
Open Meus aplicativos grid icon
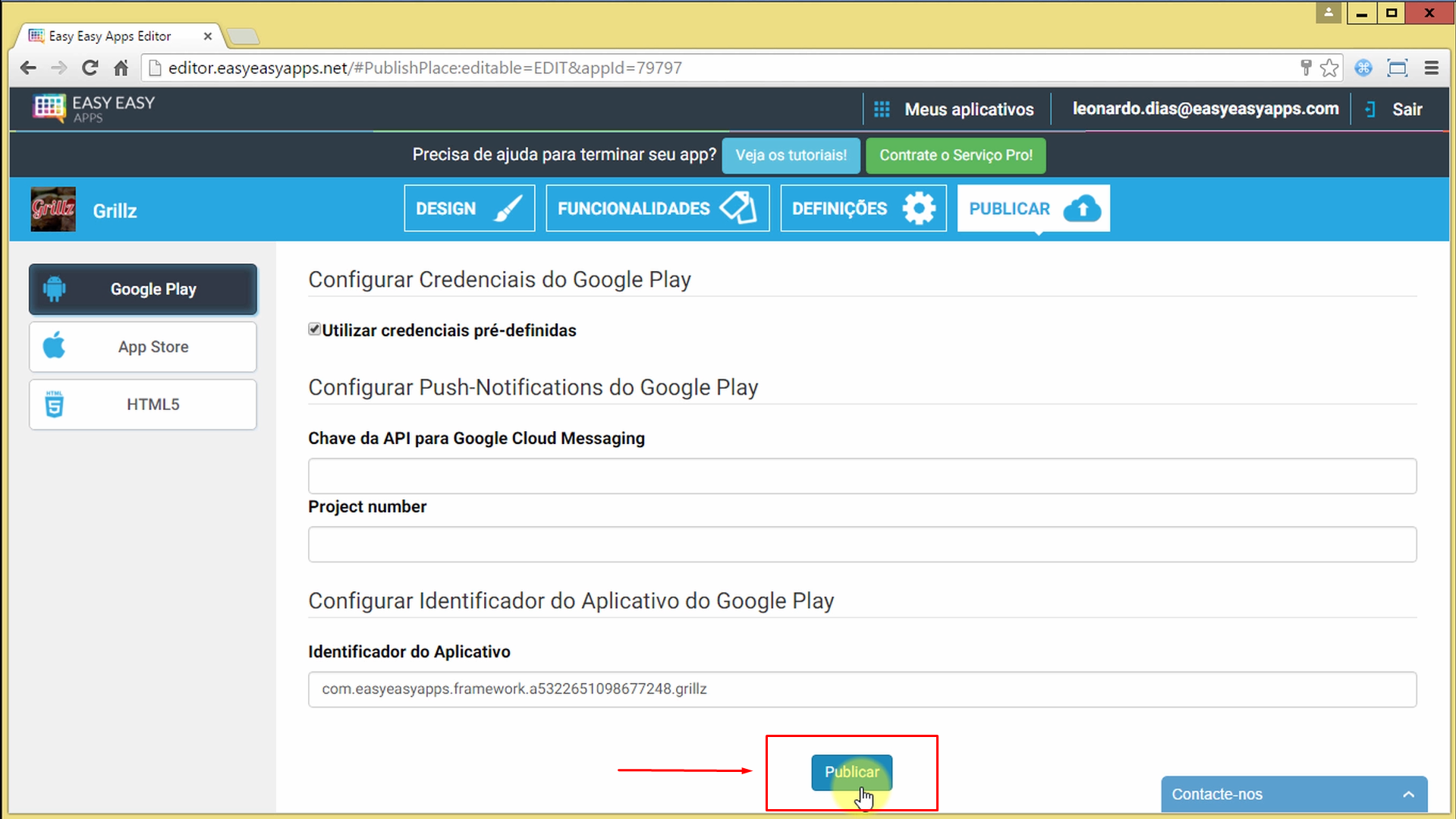(x=881, y=109)
